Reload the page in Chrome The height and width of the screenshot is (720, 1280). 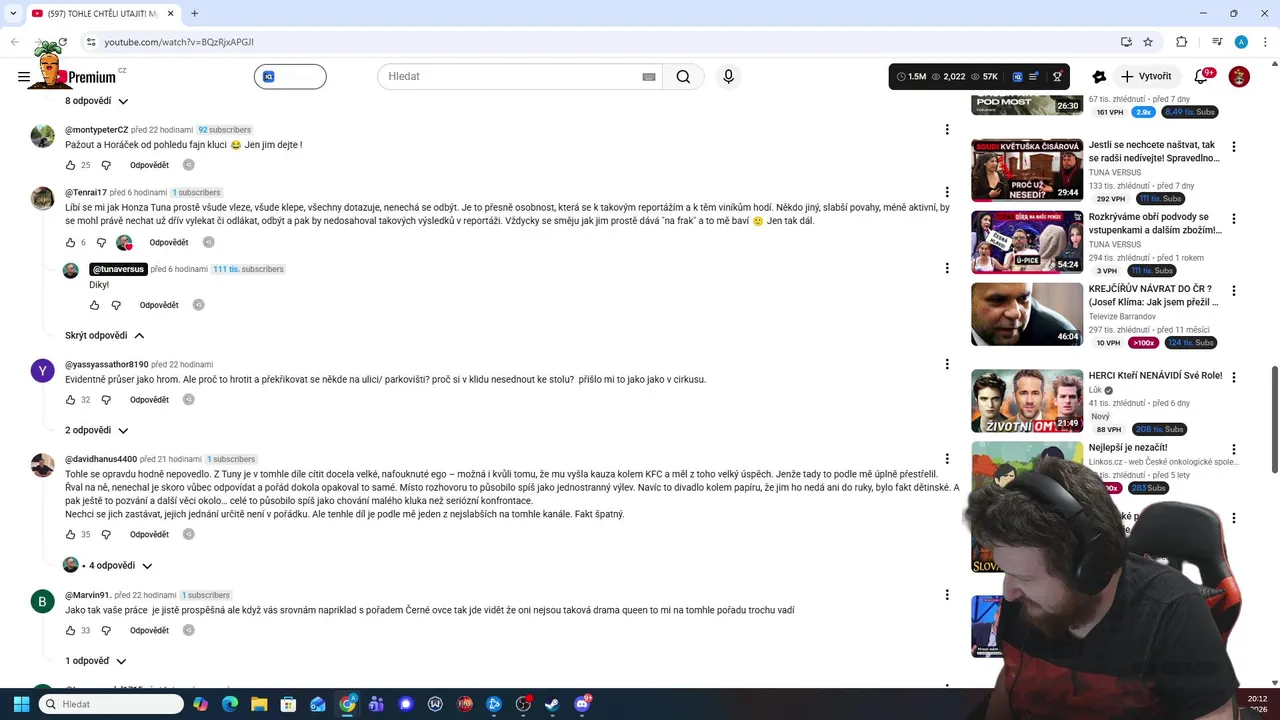[62, 42]
